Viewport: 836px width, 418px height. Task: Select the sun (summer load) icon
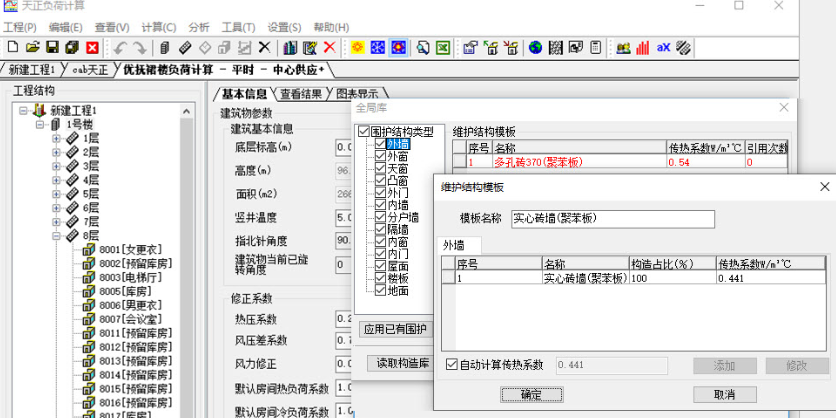(x=358, y=47)
